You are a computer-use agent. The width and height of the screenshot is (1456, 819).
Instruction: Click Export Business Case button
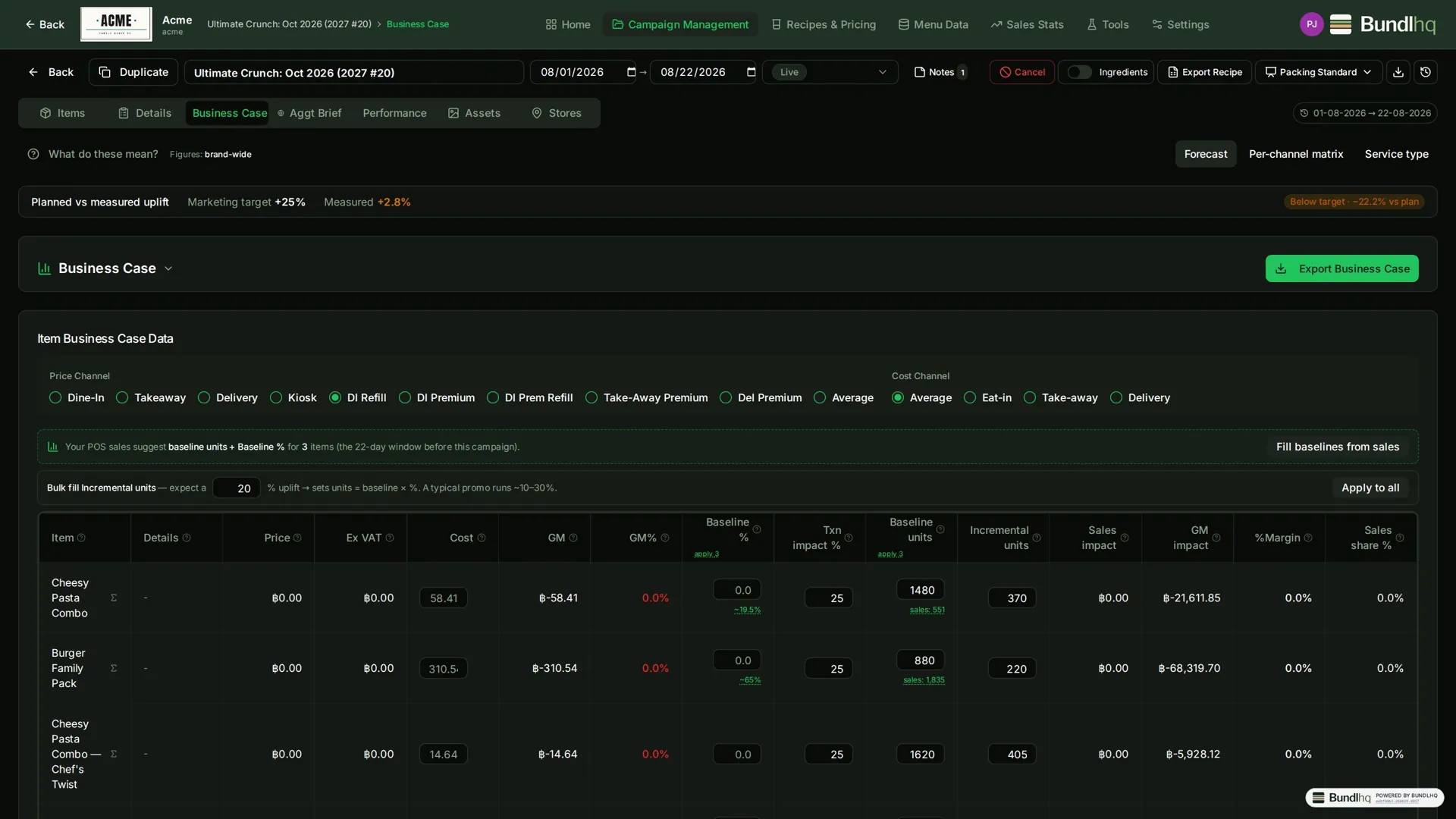(x=1341, y=268)
